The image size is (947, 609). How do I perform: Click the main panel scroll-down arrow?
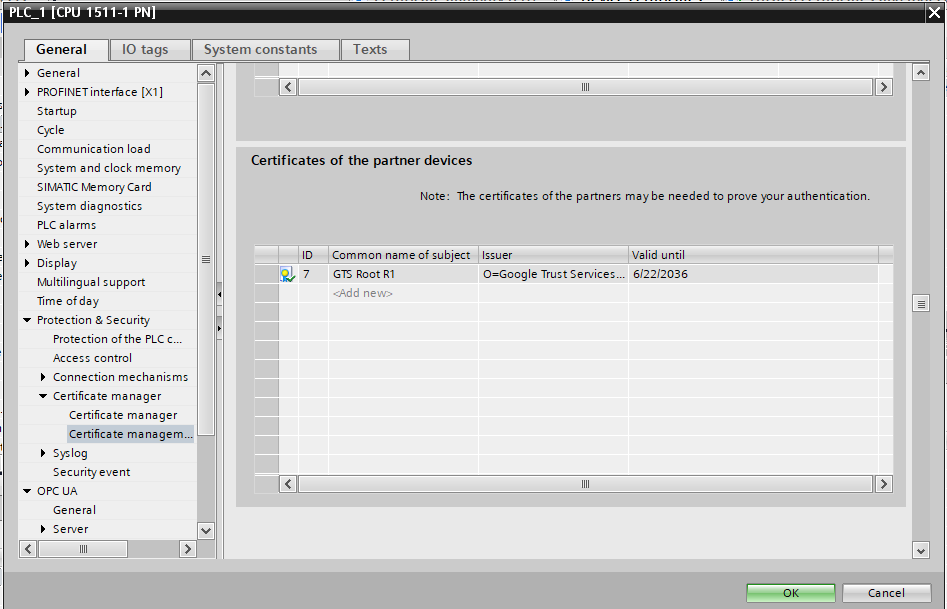(921, 550)
